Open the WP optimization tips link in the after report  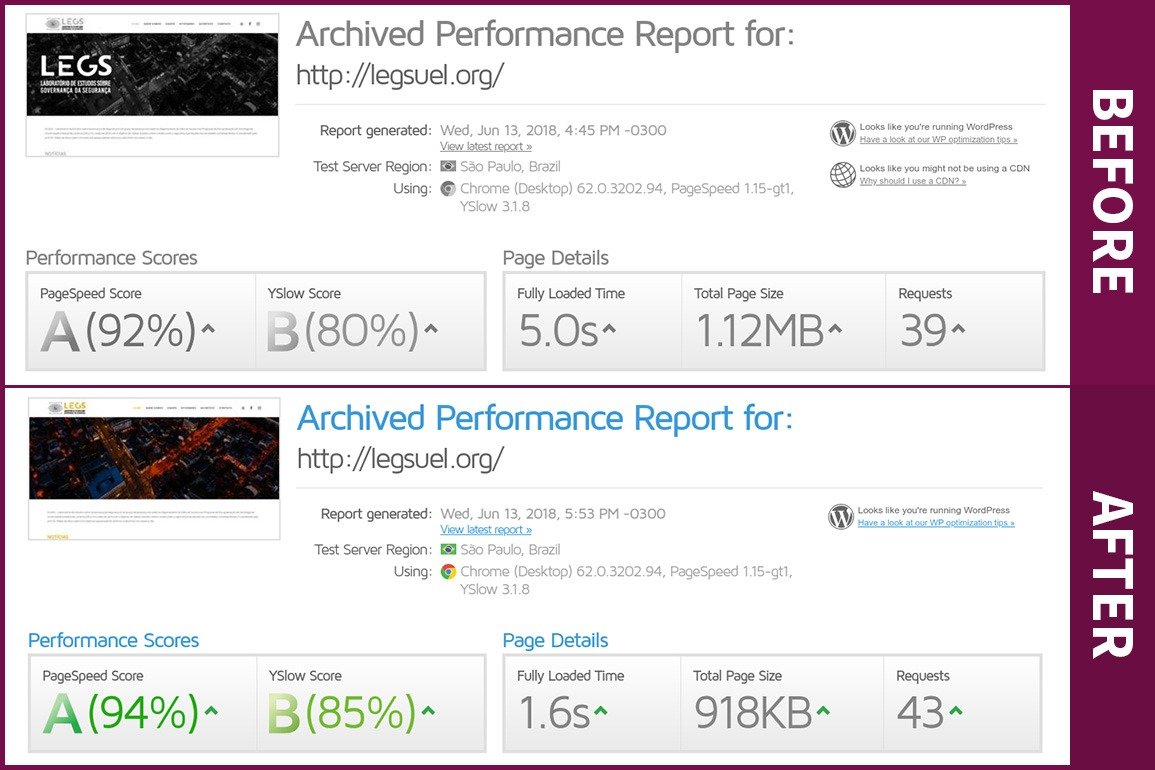935,523
